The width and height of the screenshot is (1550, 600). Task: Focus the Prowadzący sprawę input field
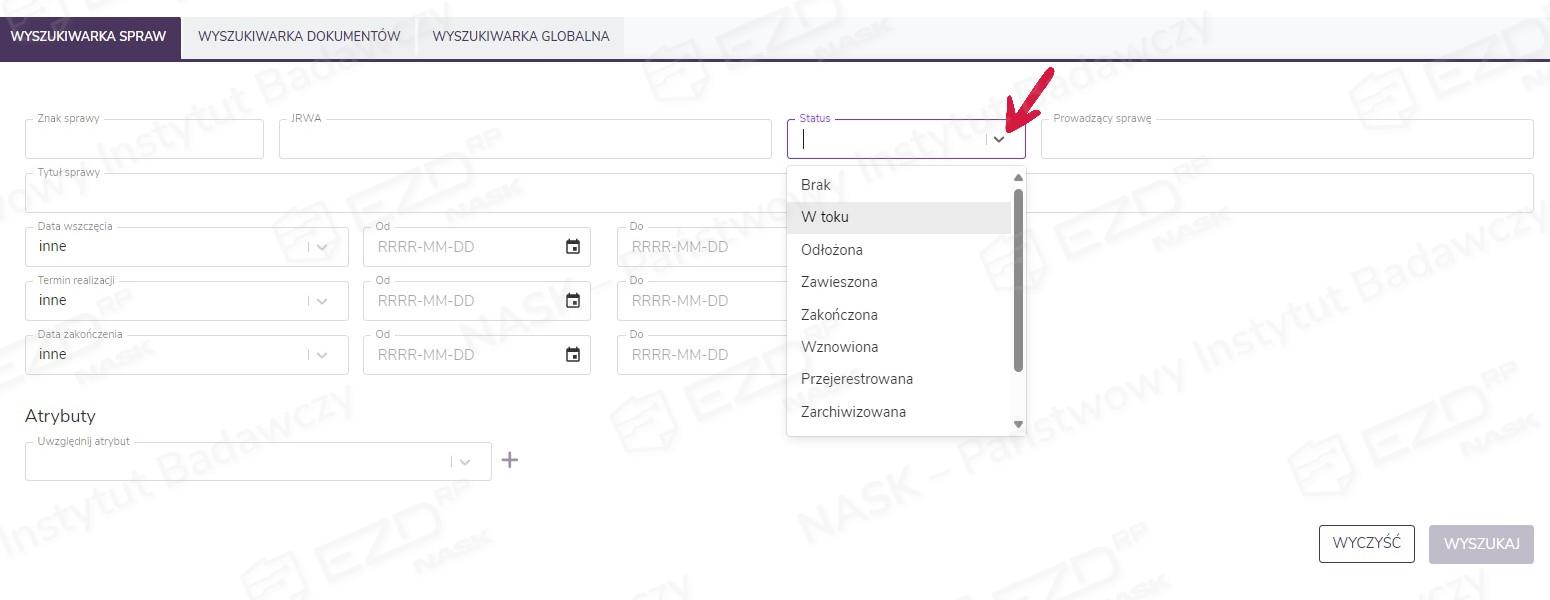1286,141
